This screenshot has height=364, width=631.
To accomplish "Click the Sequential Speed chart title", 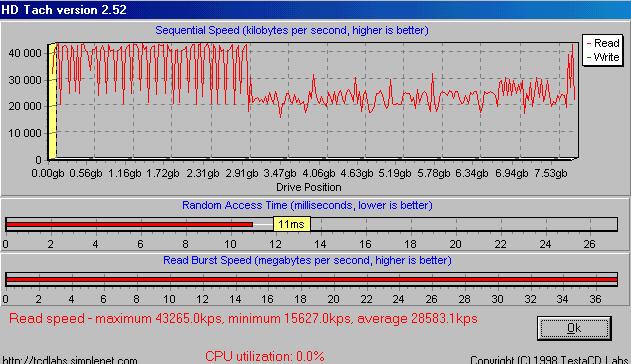I will pos(292,31).
